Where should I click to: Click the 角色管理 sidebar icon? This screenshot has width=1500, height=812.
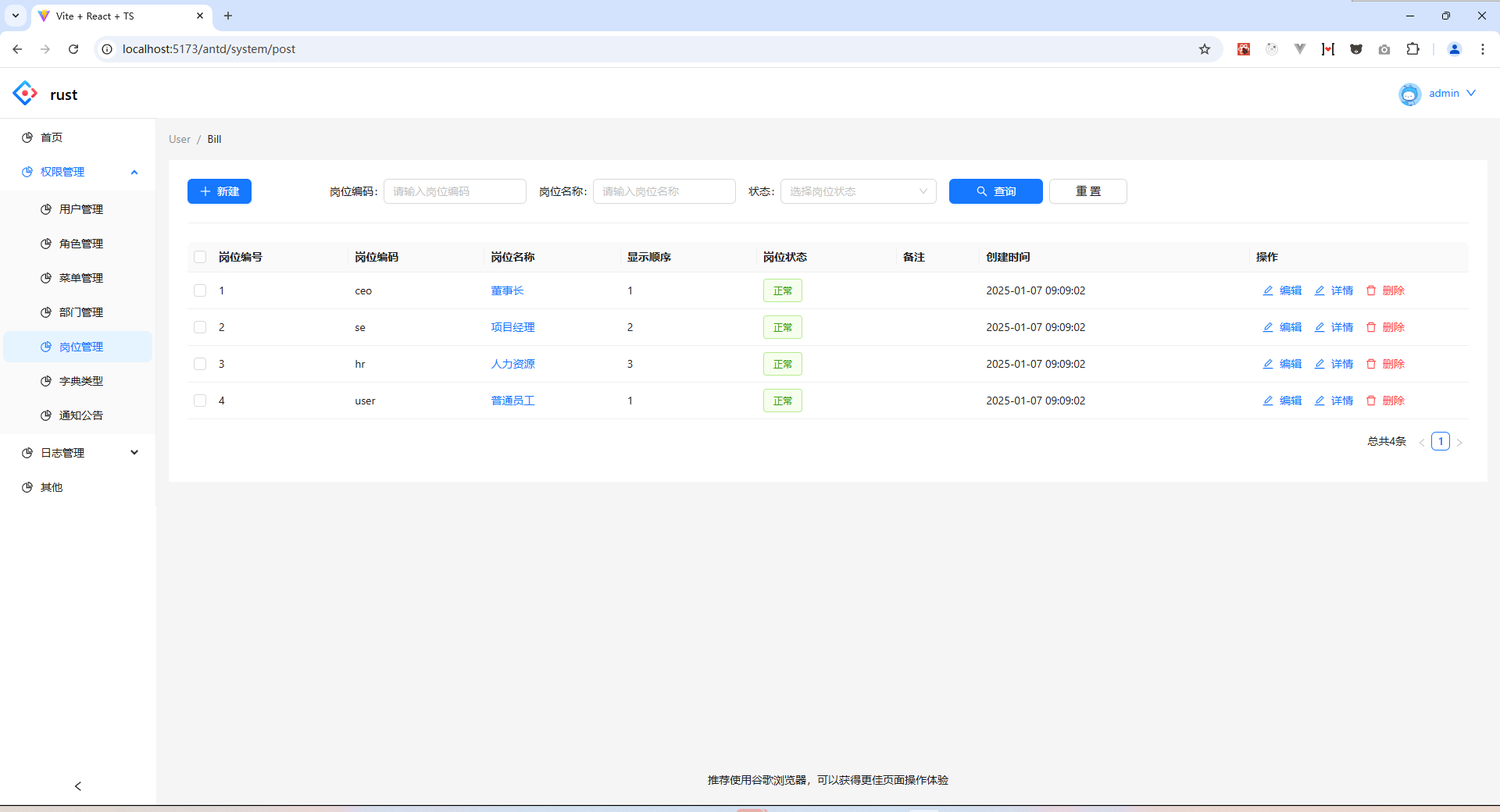click(46, 244)
